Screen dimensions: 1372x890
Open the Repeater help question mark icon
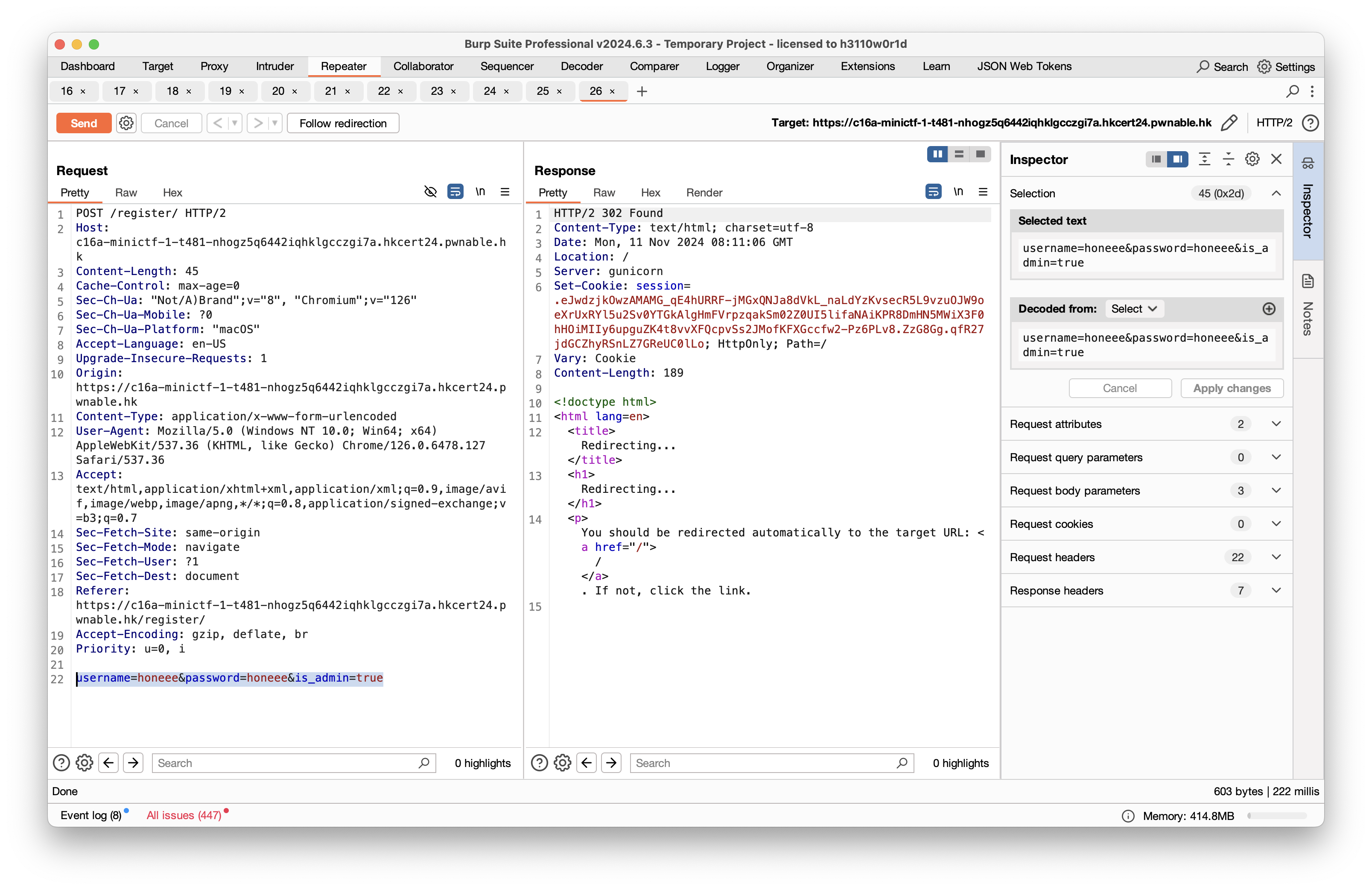1310,123
